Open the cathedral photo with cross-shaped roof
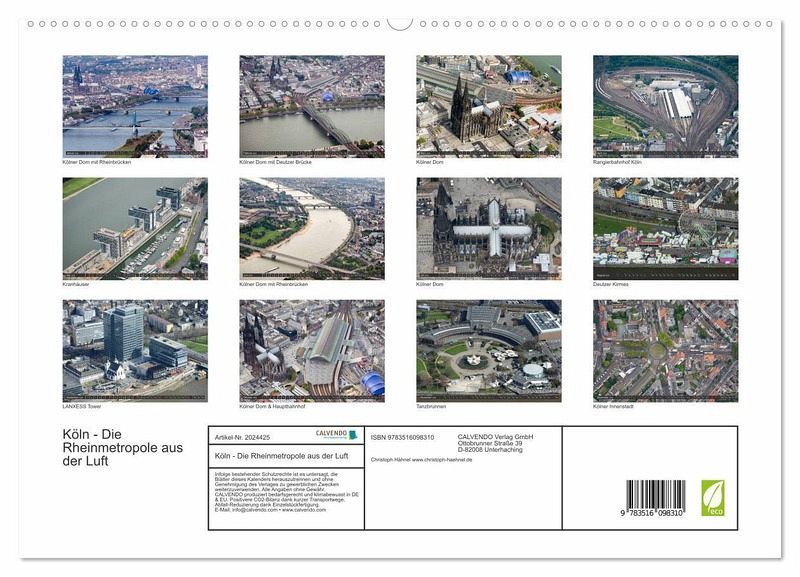Image resolution: width=800 pixels, height=577 pixels. 489,229
